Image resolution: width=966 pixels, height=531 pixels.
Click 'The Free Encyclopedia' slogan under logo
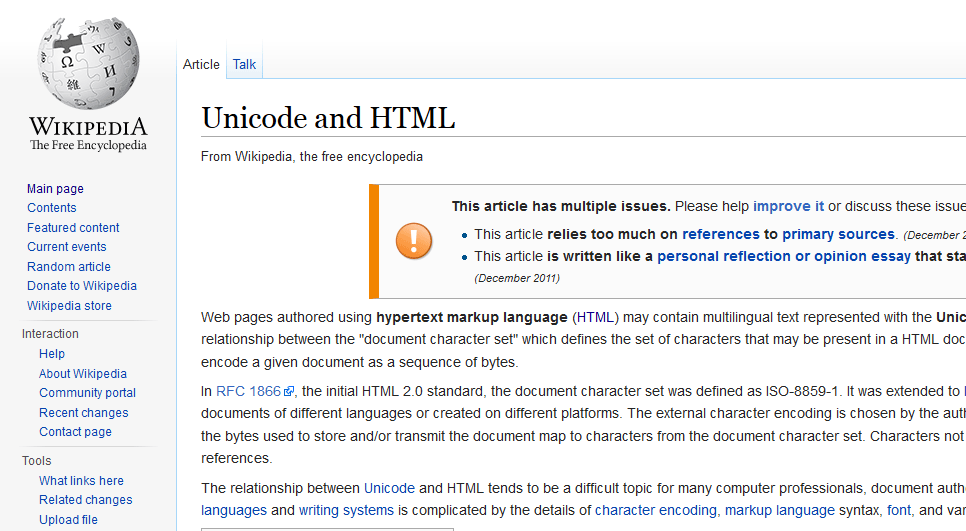(x=88, y=145)
